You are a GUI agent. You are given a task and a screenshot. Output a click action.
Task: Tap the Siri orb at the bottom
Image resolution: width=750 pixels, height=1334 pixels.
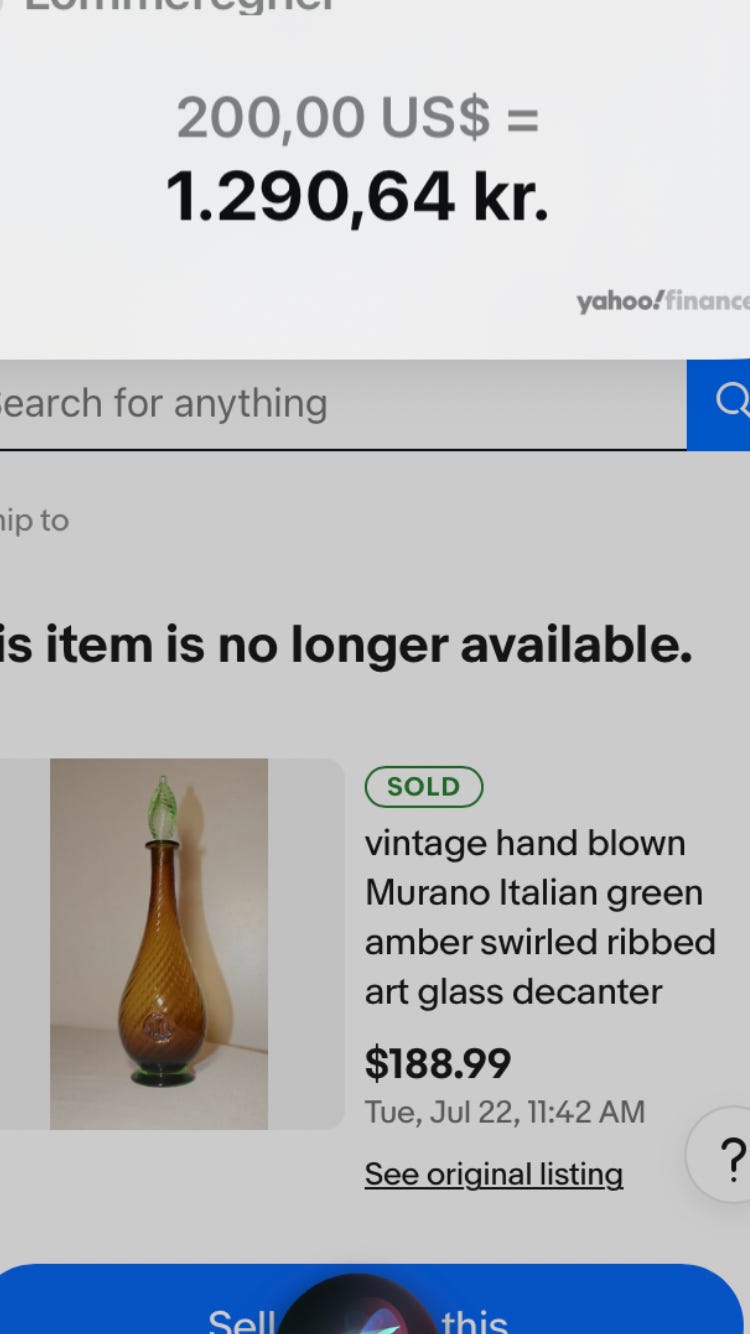pos(355,1308)
